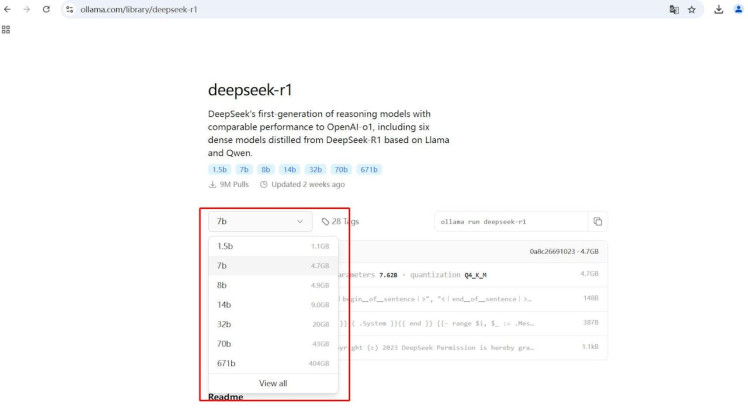Screen dimensions: 748x411
Task: Choose 14b option in dropdown list
Action: coord(273,305)
